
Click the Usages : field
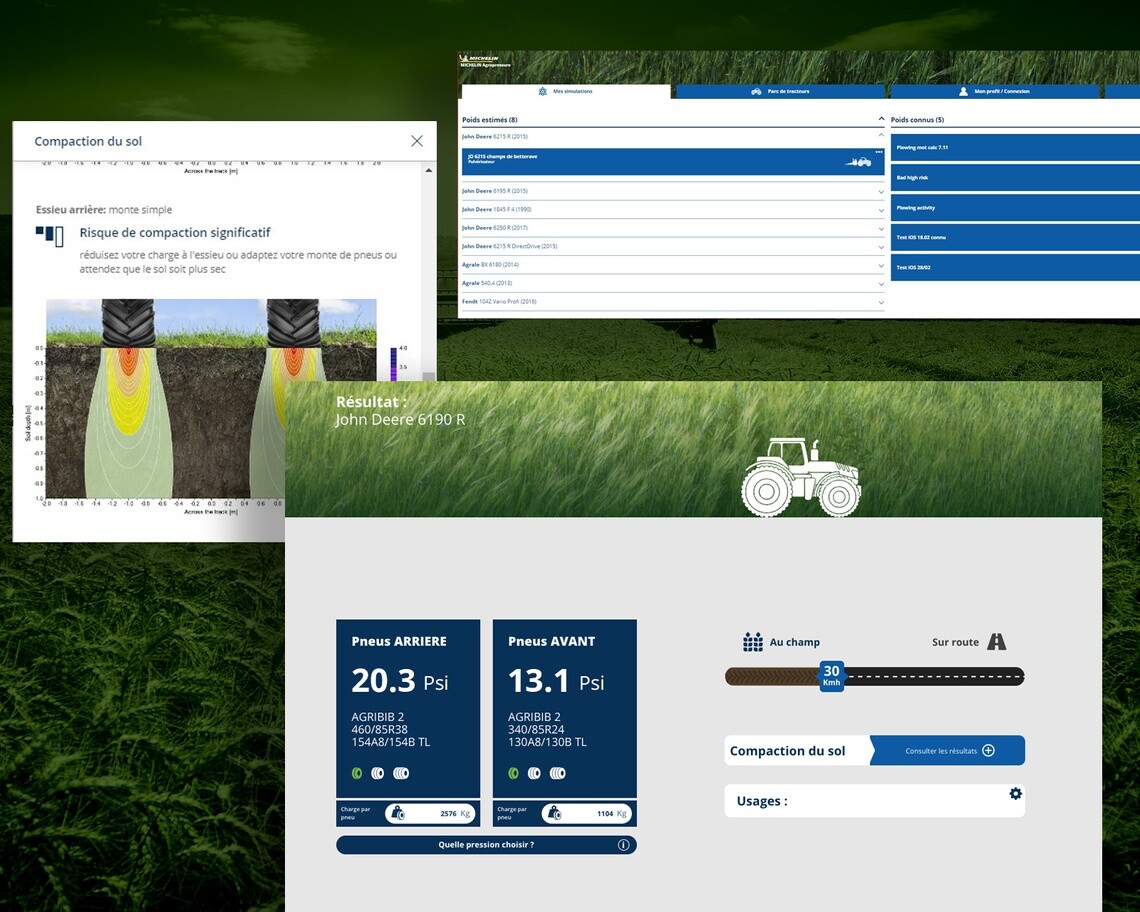(x=875, y=801)
